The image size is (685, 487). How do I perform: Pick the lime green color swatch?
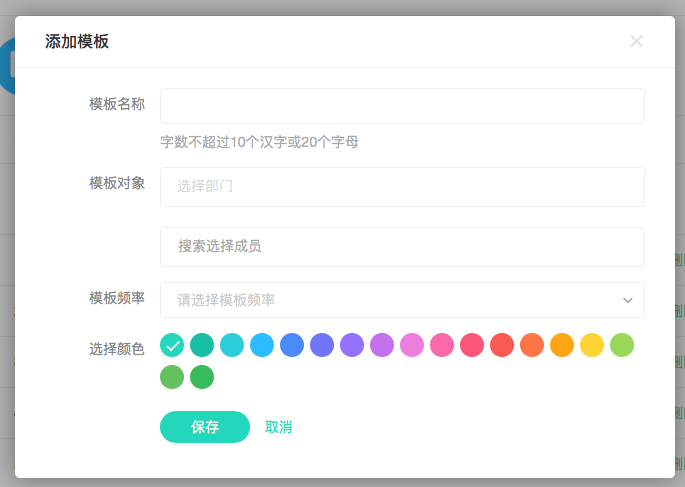(622, 346)
